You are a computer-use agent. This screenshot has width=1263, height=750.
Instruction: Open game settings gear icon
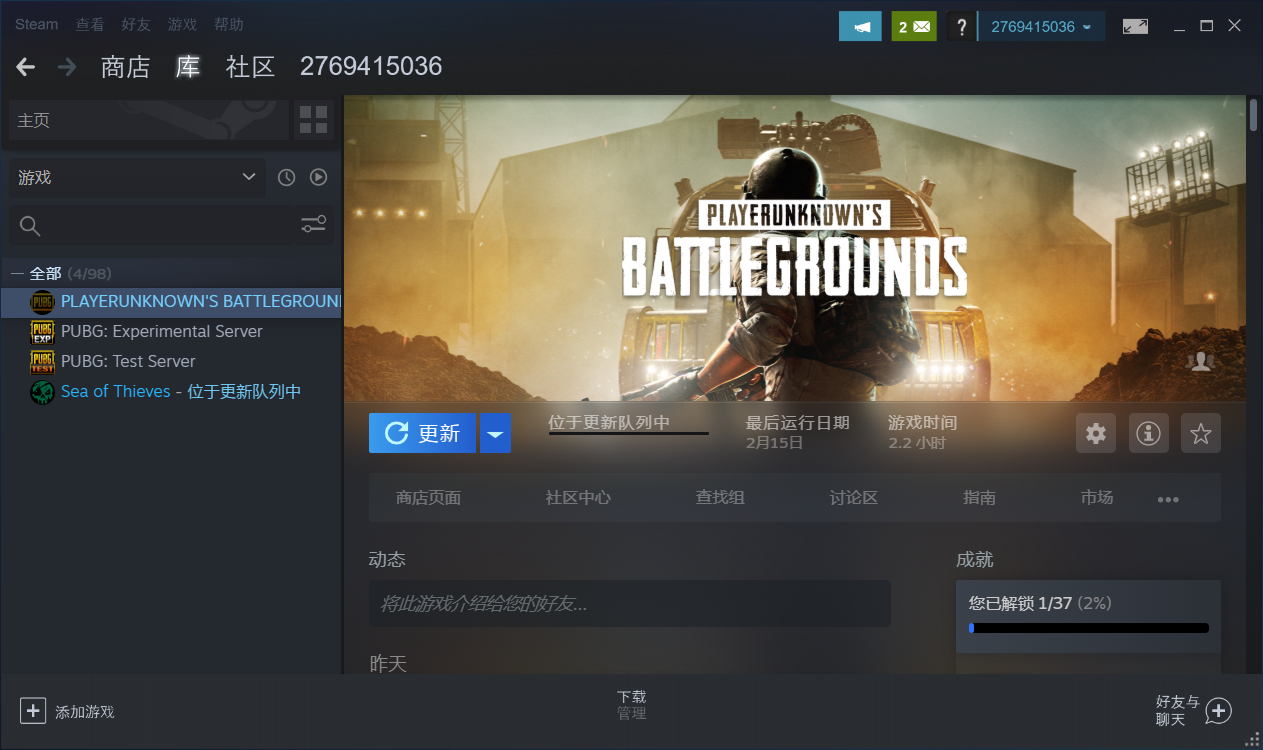pos(1096,433)
